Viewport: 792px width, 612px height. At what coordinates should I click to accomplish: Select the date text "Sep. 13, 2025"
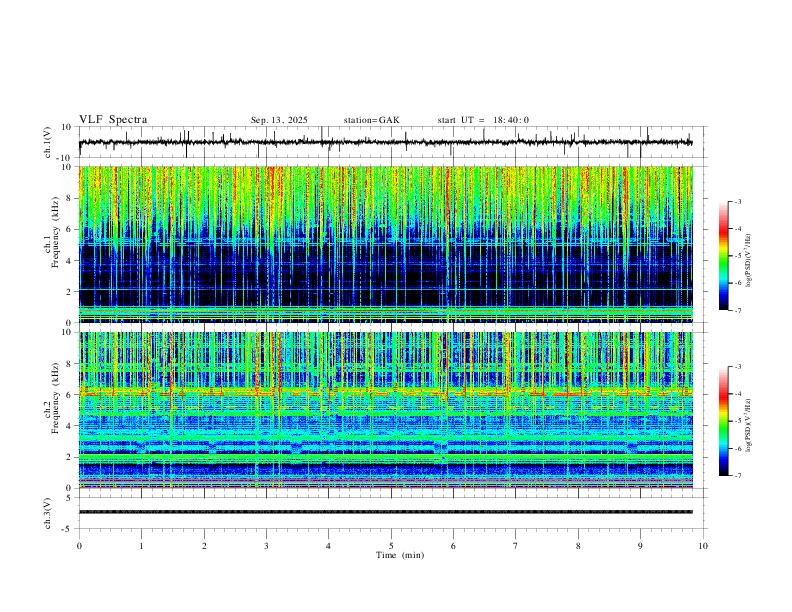tap(279, 120)
